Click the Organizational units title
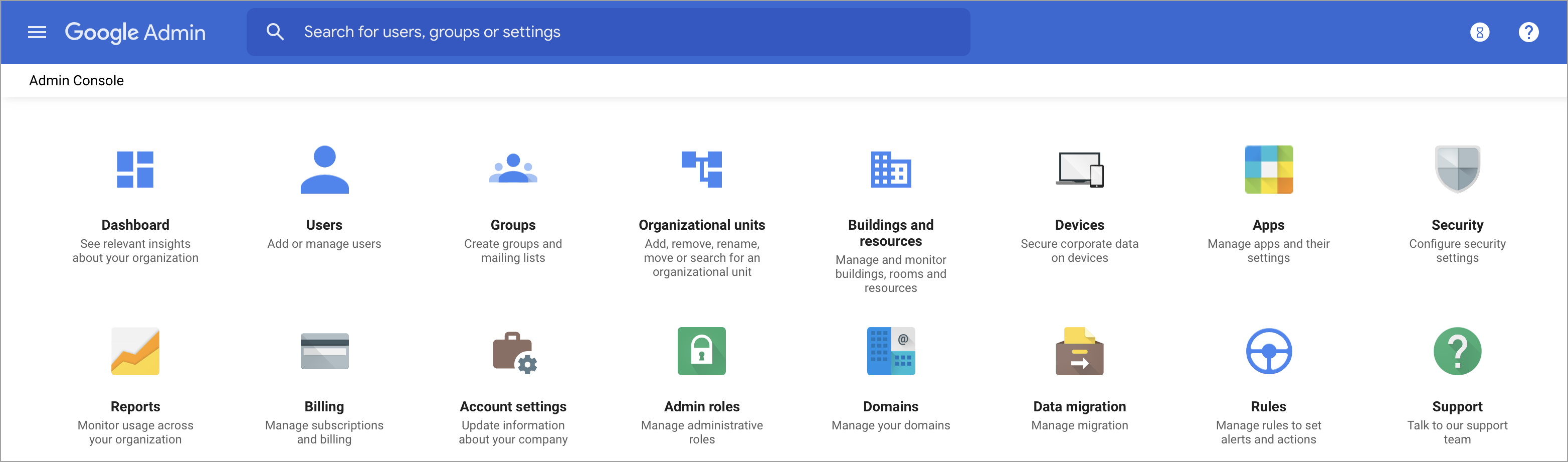Image resolution: width=1568 pixels, height=462 pixels. 702,225
